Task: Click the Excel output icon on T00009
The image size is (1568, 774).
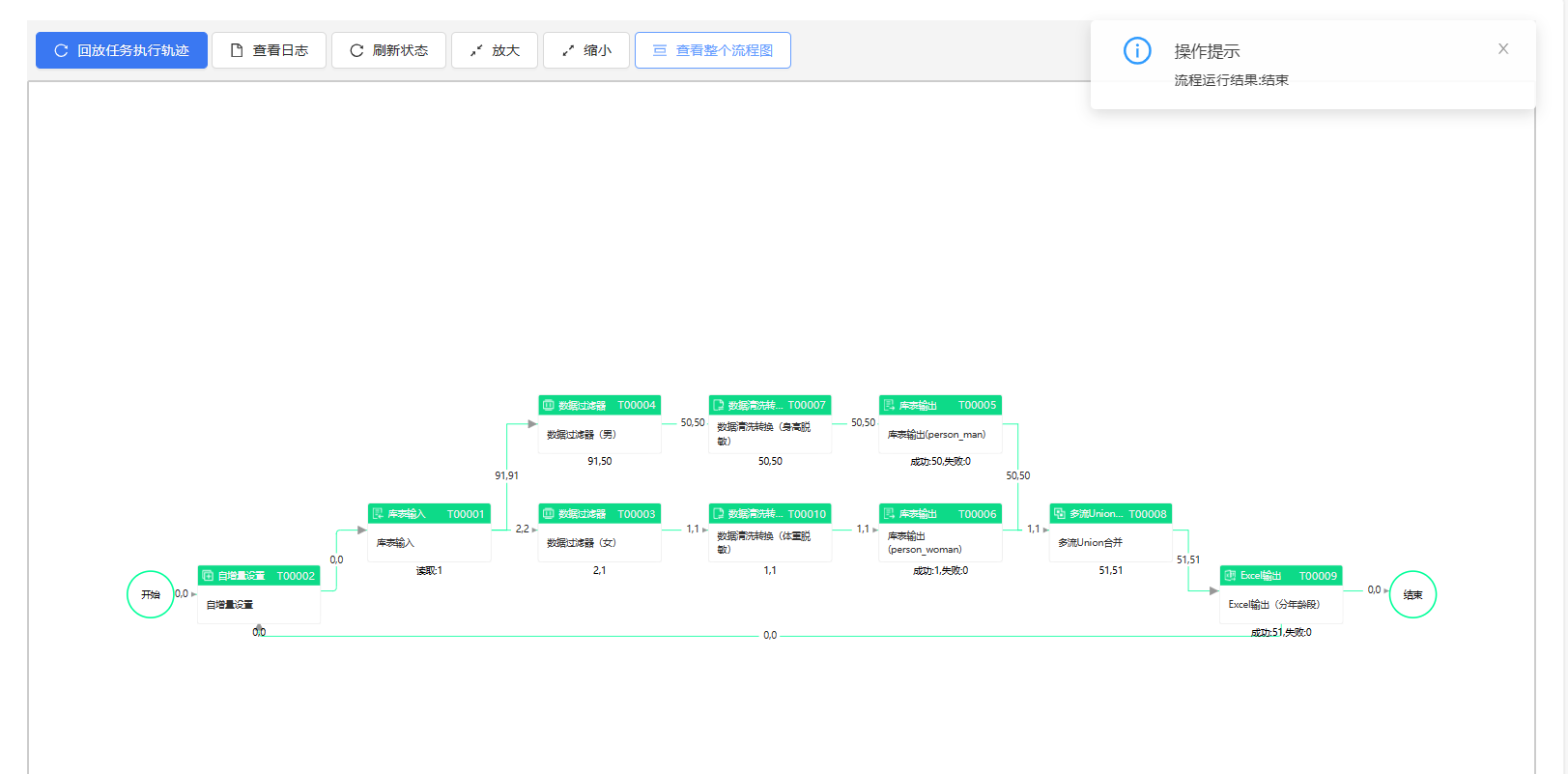Action: (x=1230, y=576)
